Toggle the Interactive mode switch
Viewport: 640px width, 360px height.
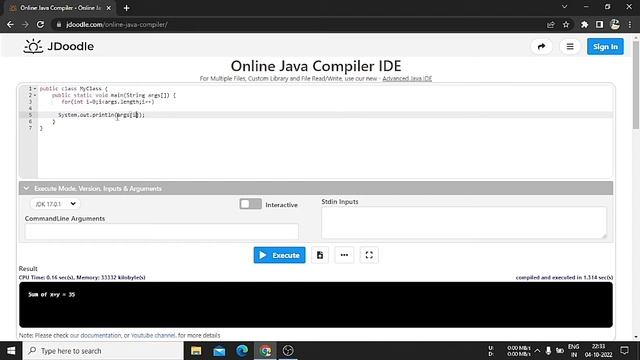pyautogui.click(x=250, y=204)
